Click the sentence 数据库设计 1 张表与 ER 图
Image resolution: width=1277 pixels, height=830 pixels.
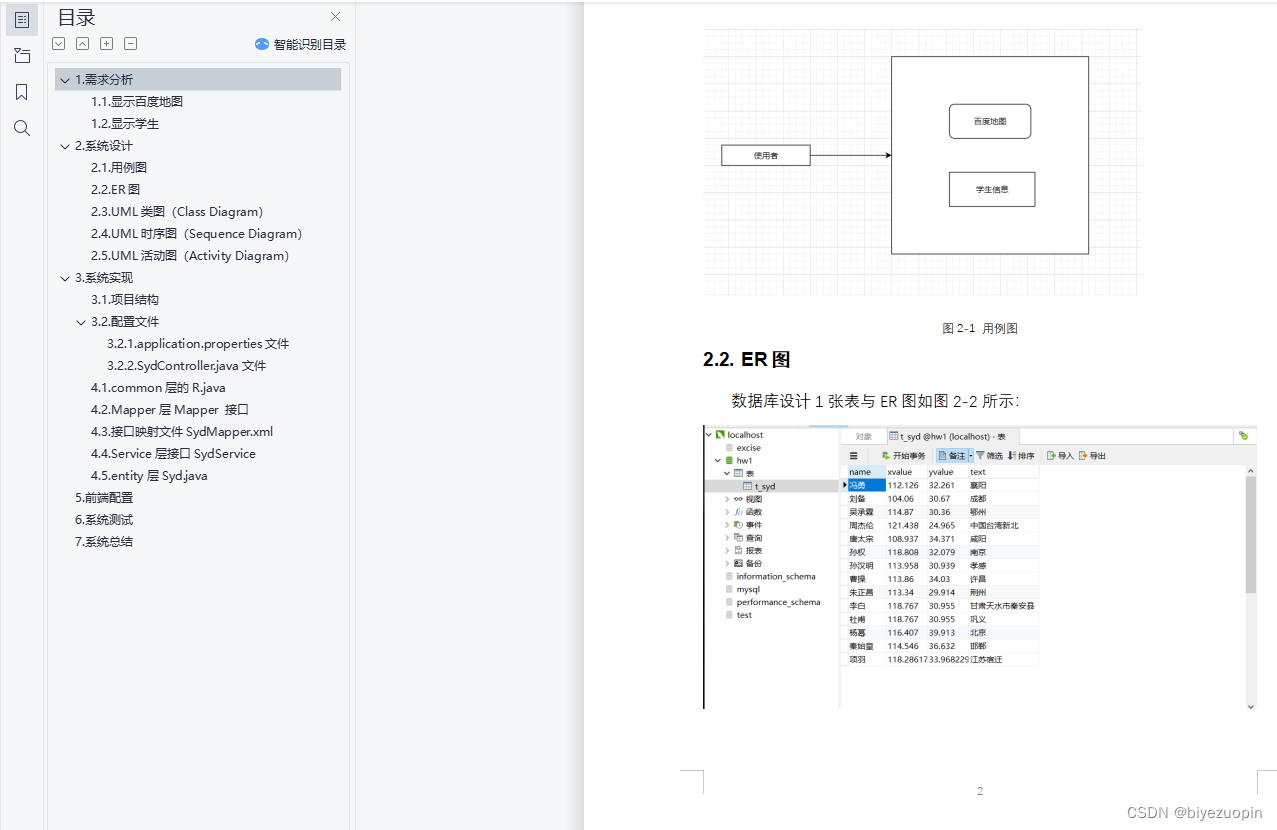coord(875,401)
